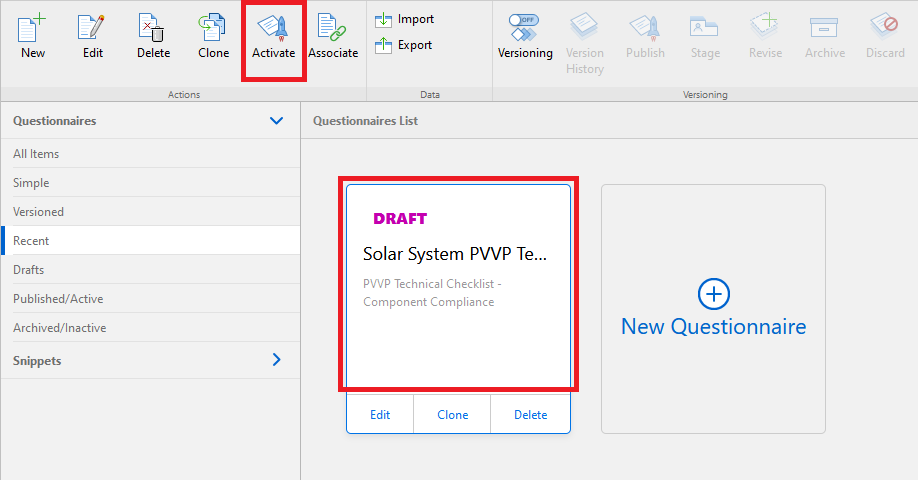Select the Published/Active filter

150,299
